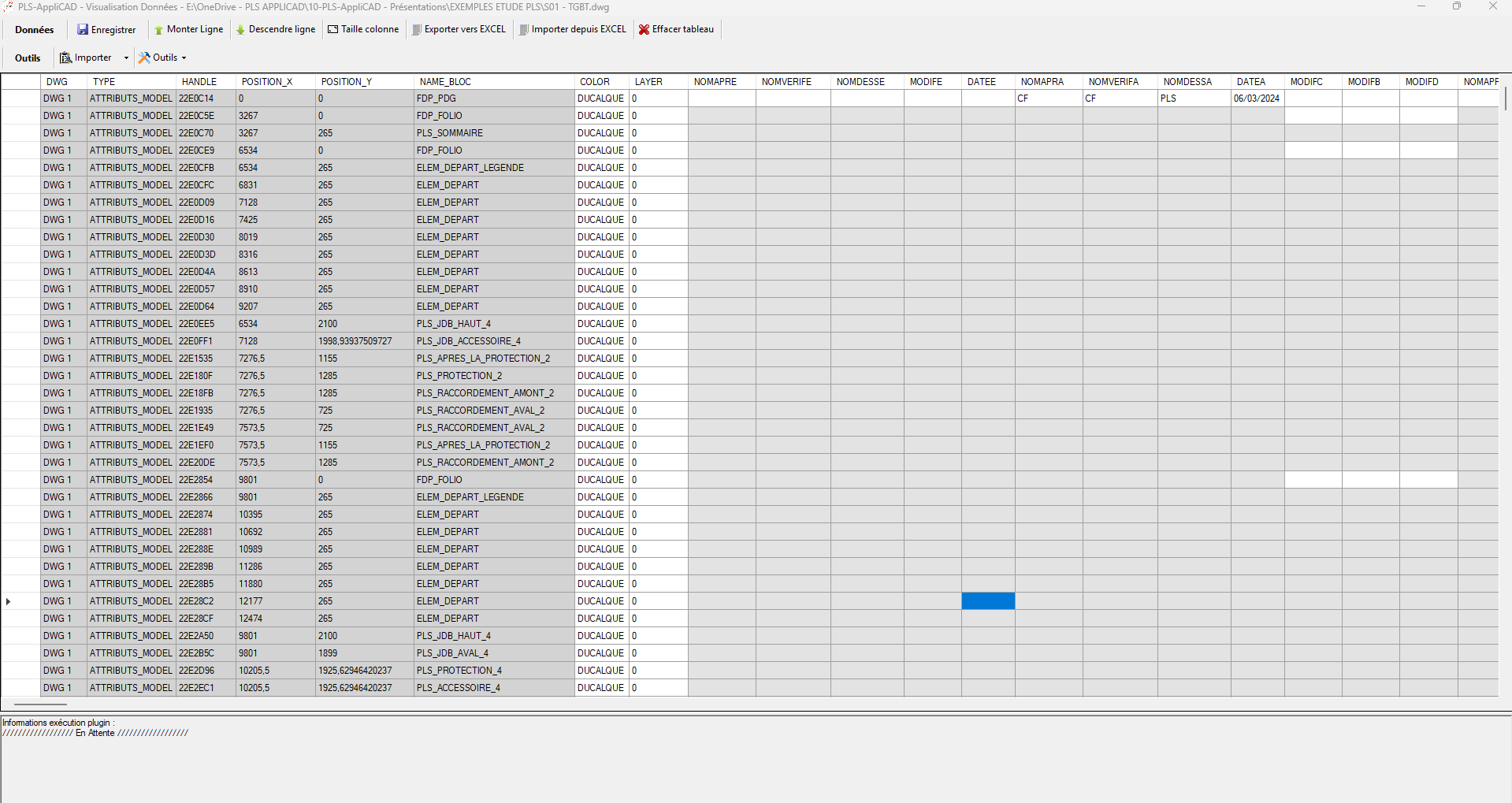Expand the Outils dropdown arrow
Viewport: 1512px width, 803px height.
coord(182,58)
